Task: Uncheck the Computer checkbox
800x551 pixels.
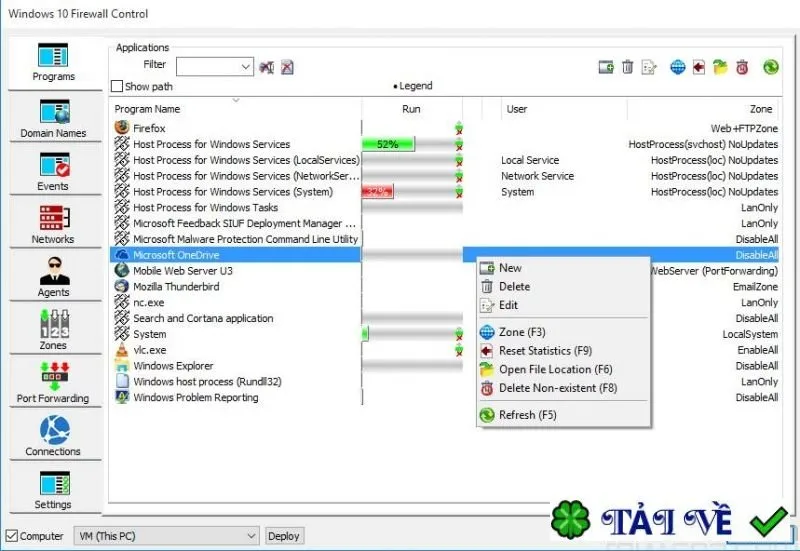Action: (x=11, y=536)
